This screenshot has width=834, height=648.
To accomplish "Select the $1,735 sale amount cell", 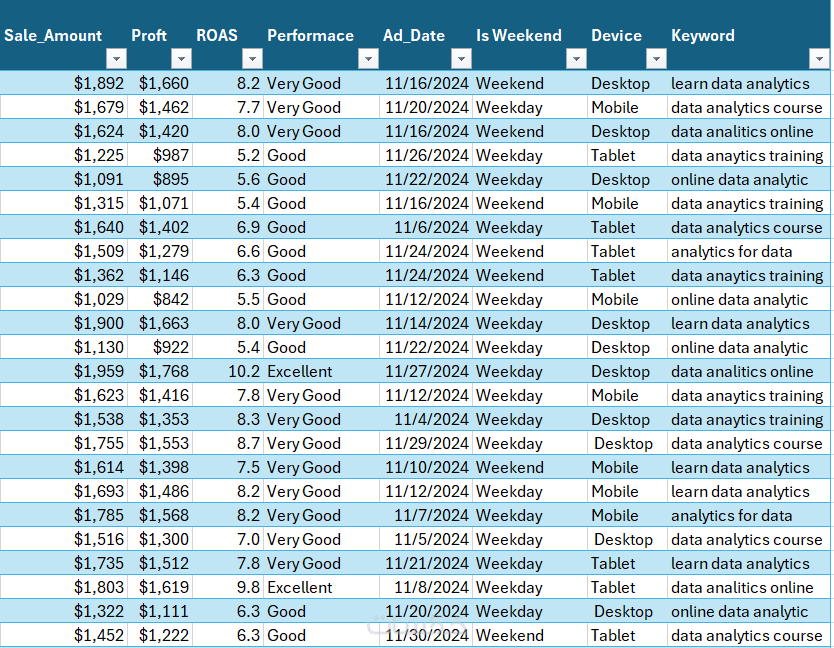I will [x=64, y=563].
